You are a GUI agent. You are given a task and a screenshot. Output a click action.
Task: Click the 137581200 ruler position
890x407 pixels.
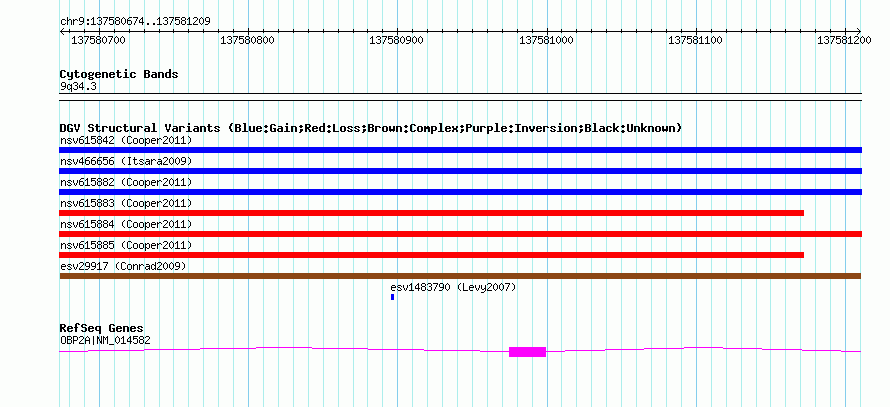[x=845, y=41]
